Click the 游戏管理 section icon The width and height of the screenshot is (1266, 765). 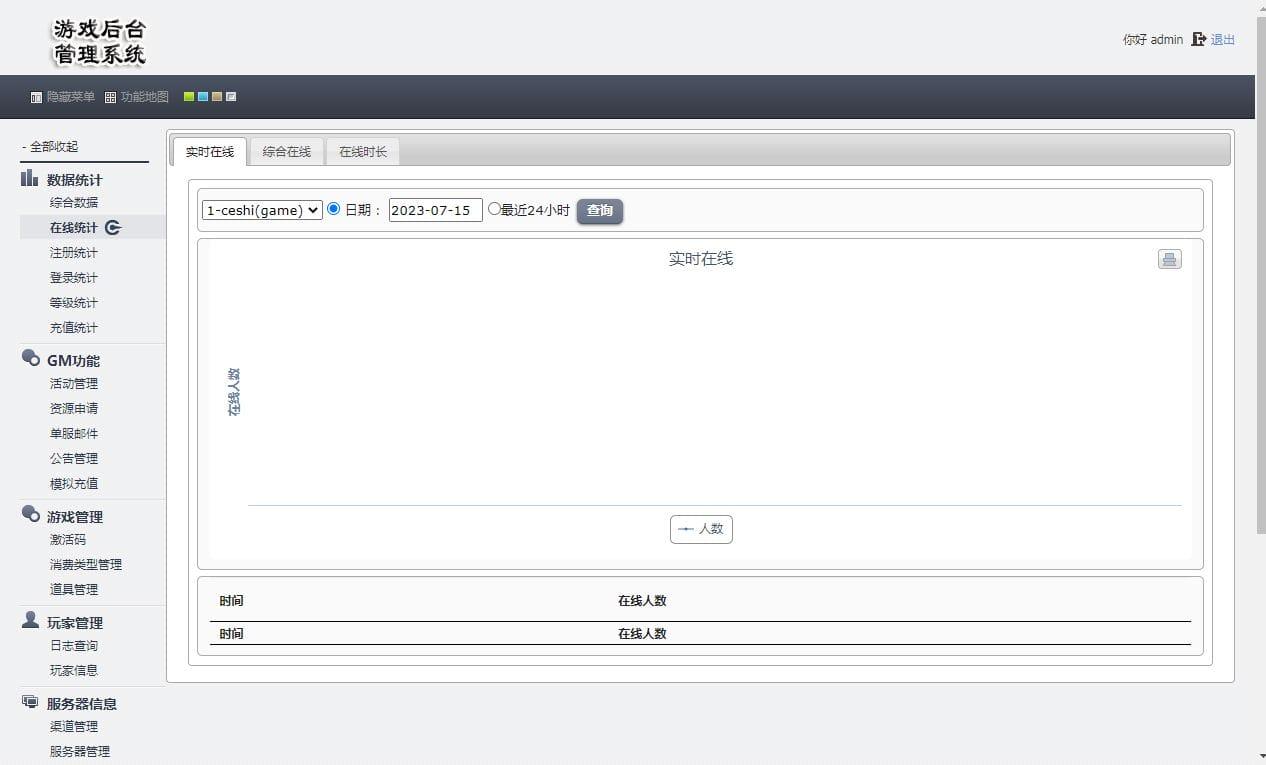tap(30, 514)
